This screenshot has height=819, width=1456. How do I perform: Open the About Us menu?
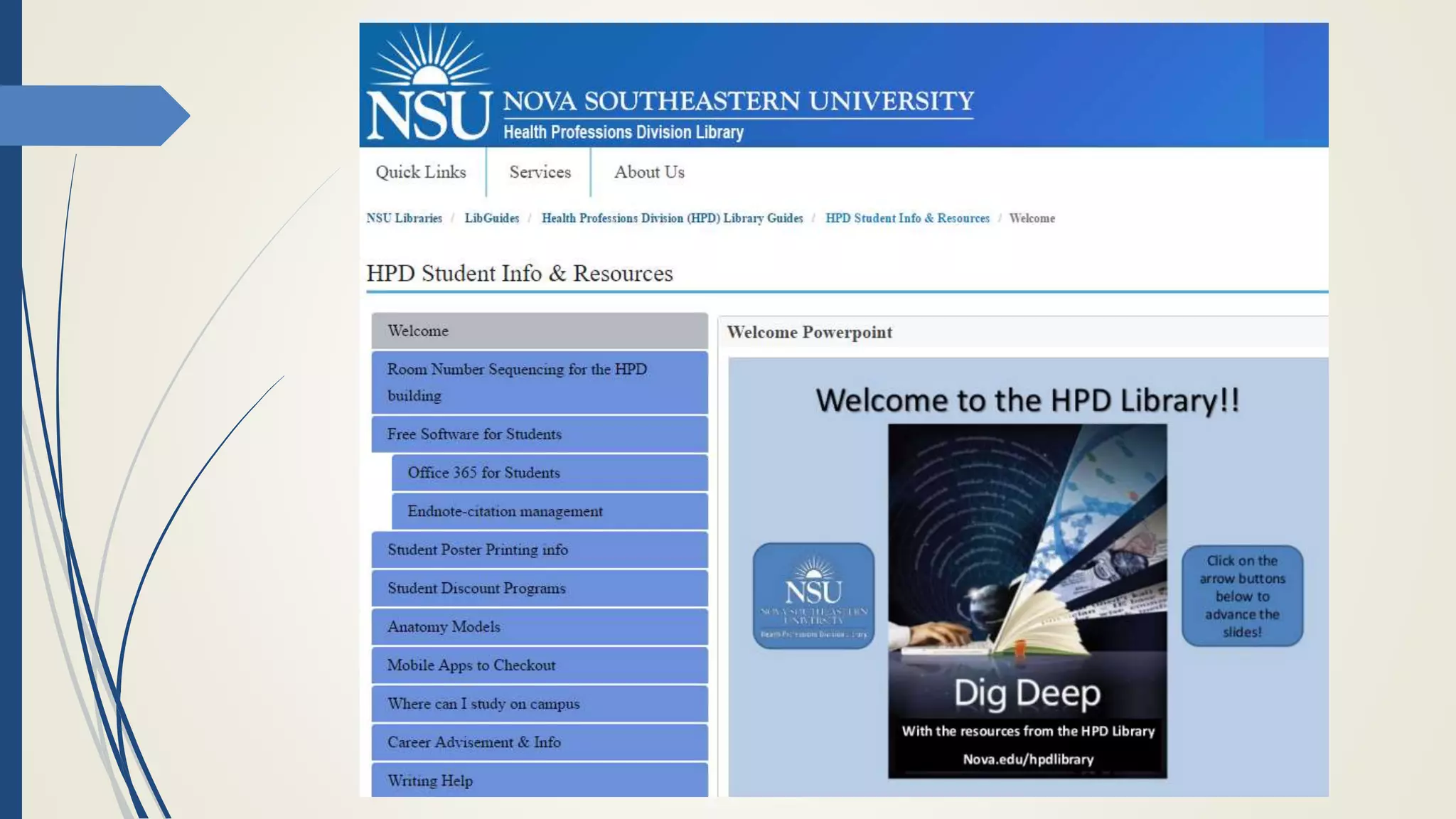[649, 172]
